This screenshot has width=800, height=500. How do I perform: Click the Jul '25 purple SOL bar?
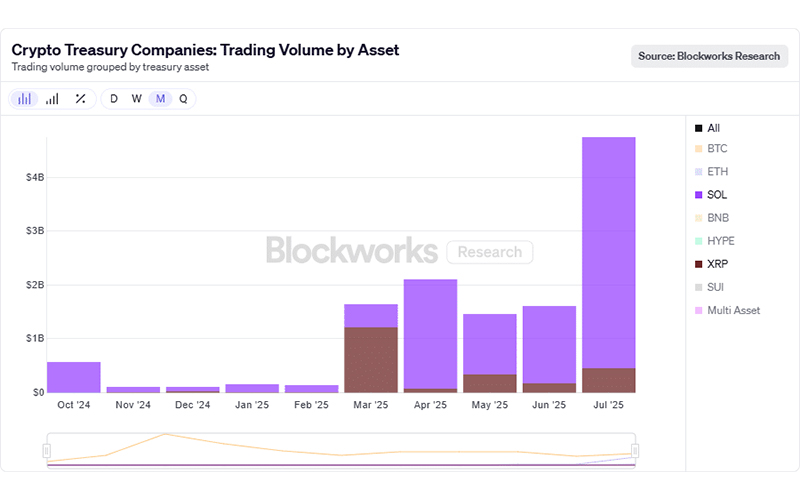coord(609,253)
